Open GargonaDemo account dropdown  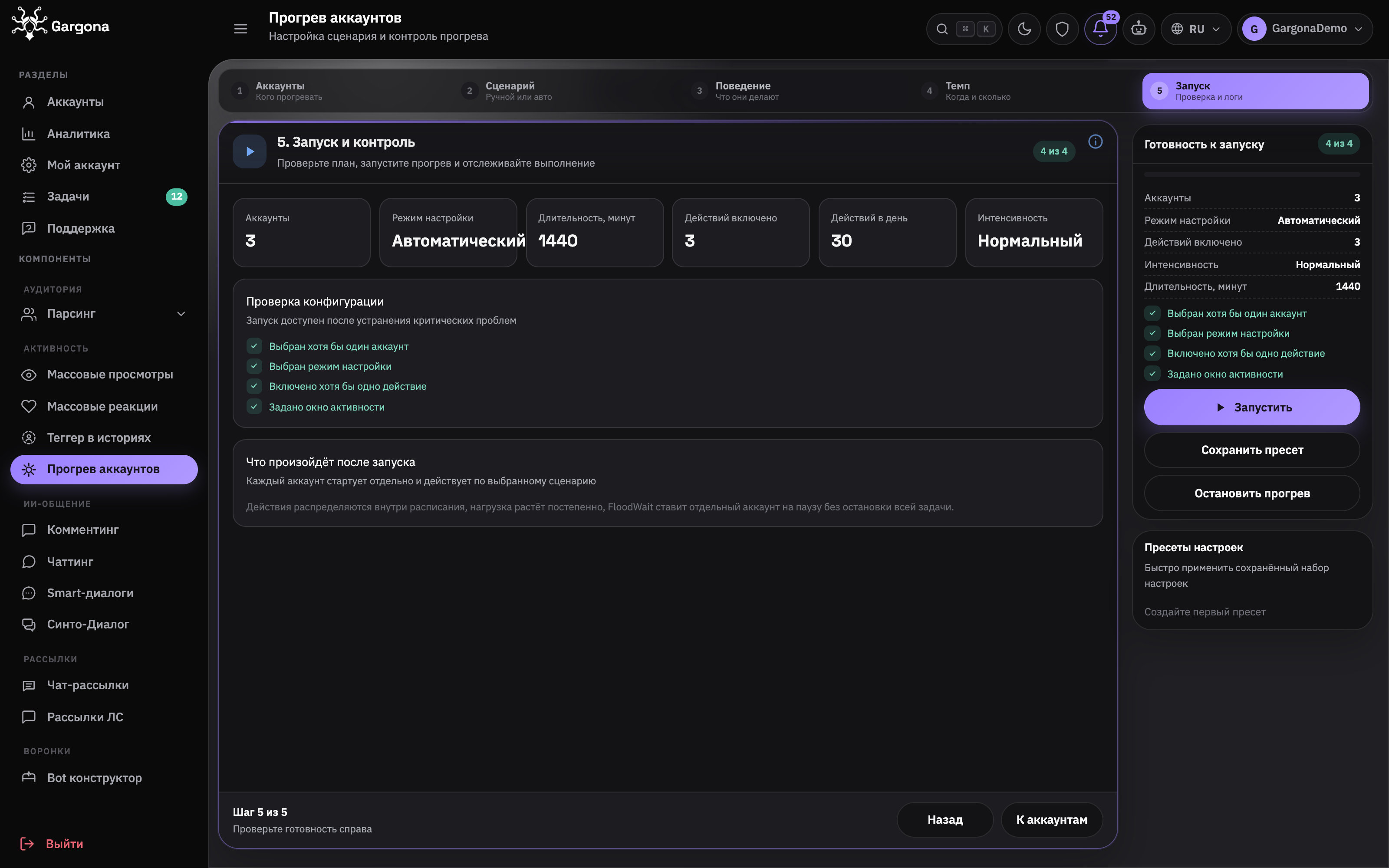click(1305, 29)
